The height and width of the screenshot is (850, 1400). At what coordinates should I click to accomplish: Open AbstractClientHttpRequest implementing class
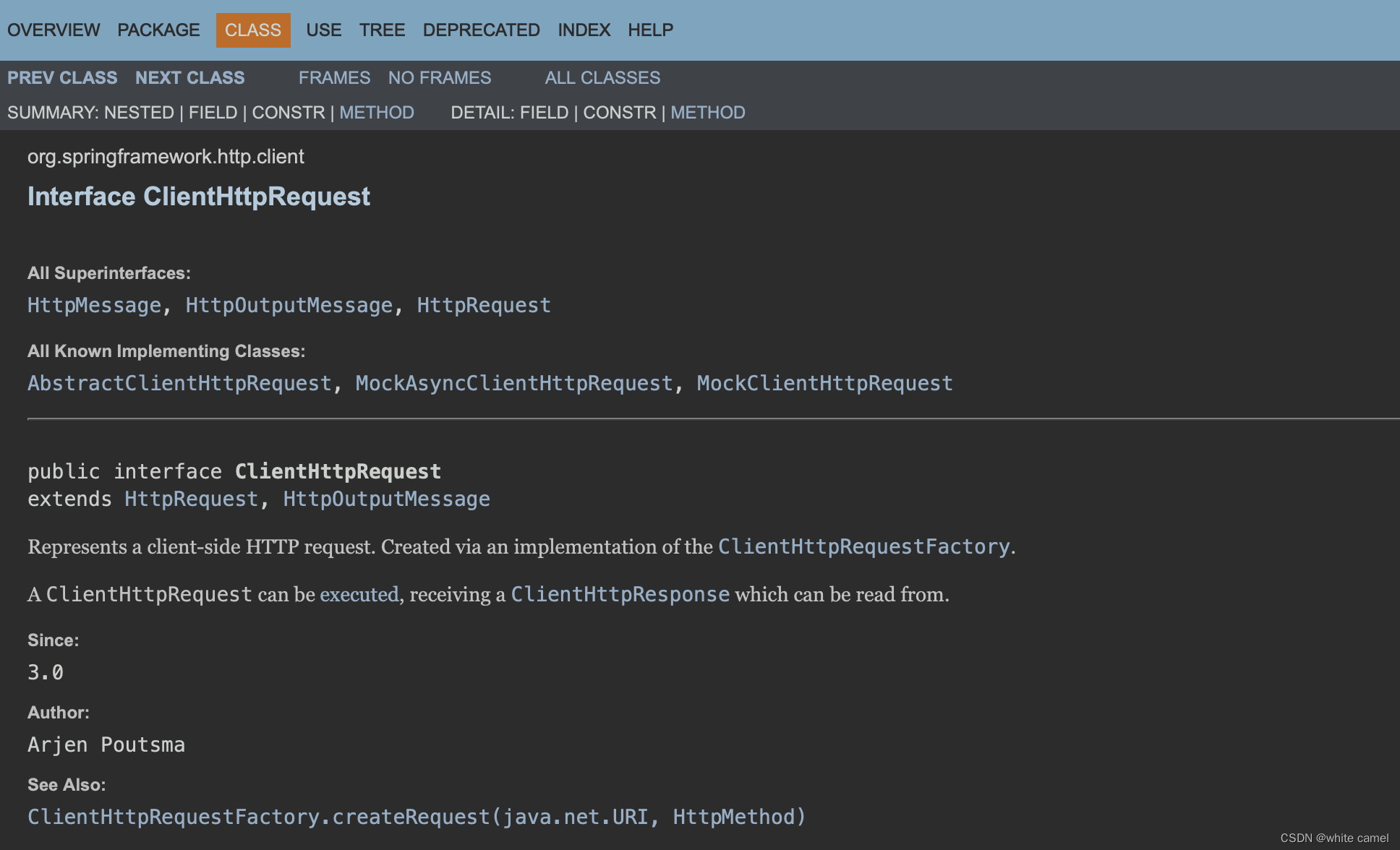pyautogui.click(x=179, y=383)
